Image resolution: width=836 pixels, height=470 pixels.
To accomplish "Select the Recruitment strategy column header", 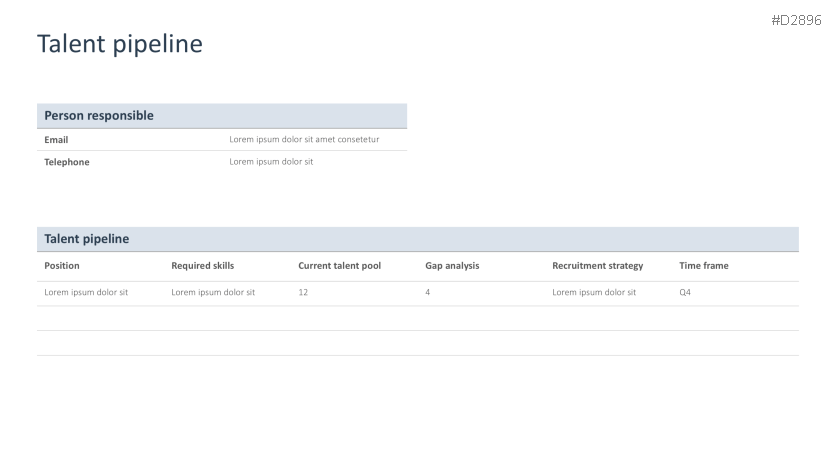I will 597,266.
